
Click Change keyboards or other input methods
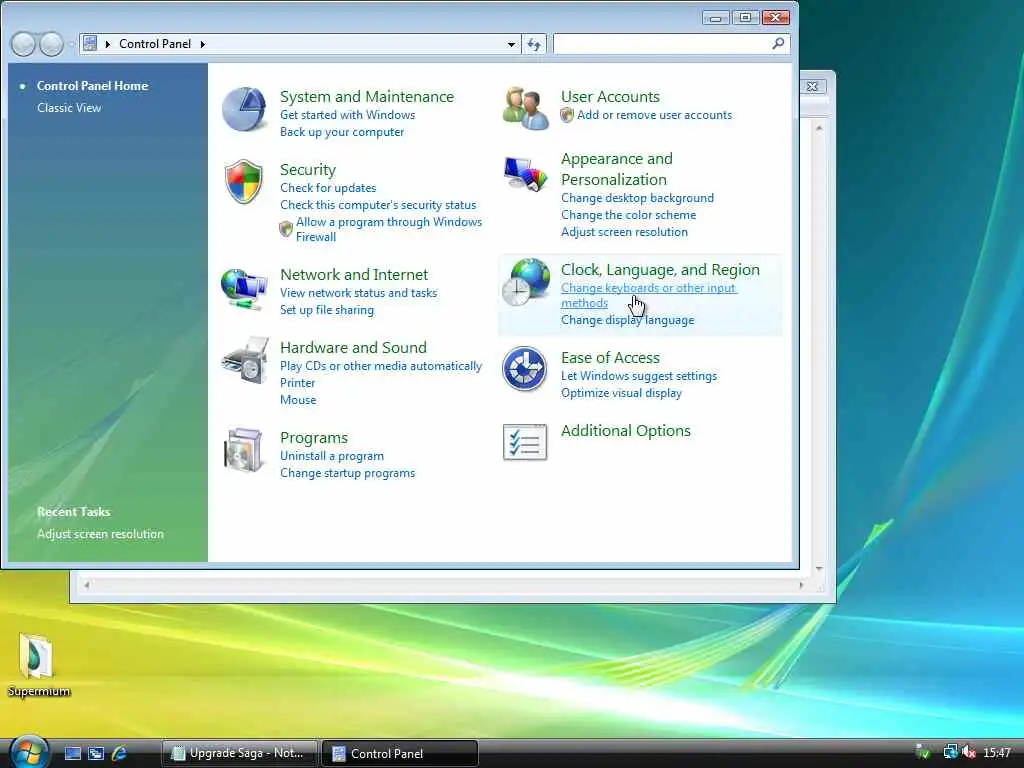(x=648, y=295)
